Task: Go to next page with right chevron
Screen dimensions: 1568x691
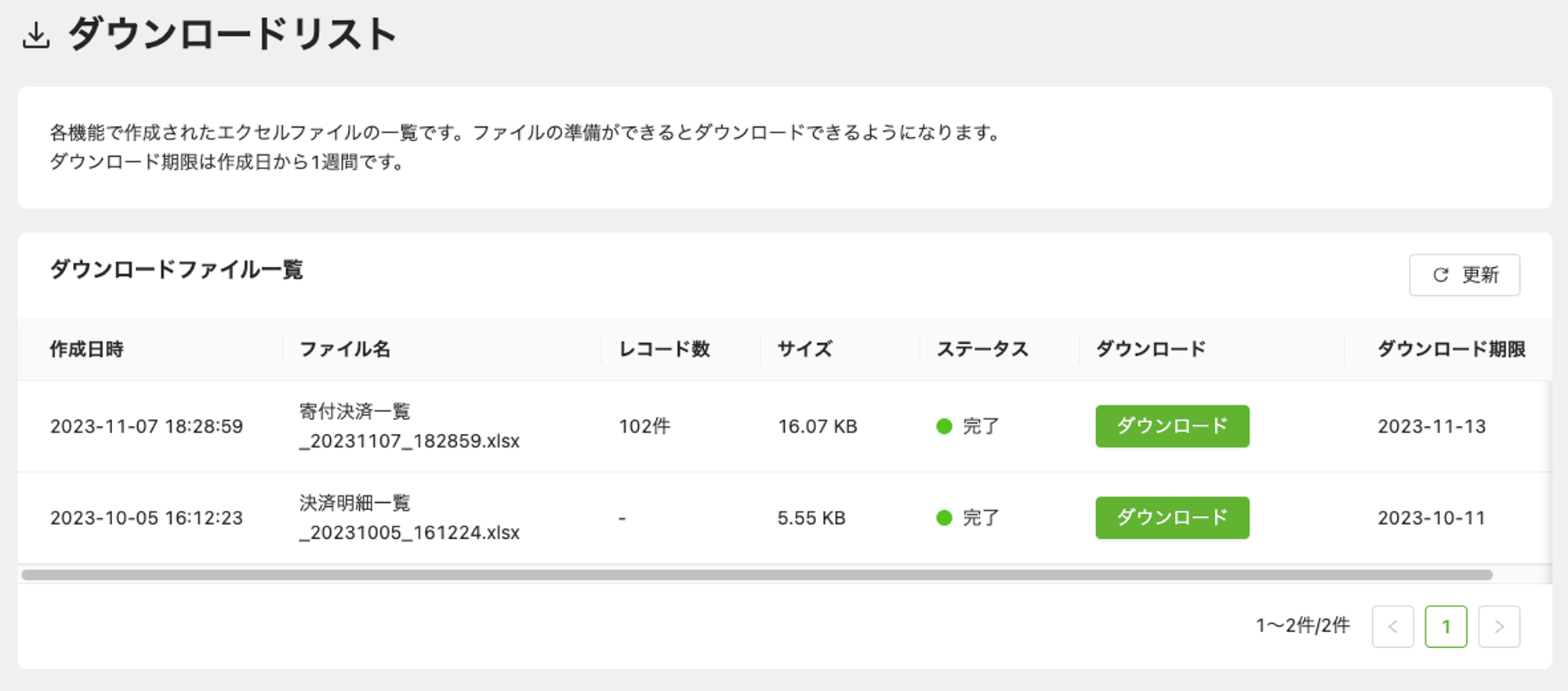Action: (x=1498, y=626)
